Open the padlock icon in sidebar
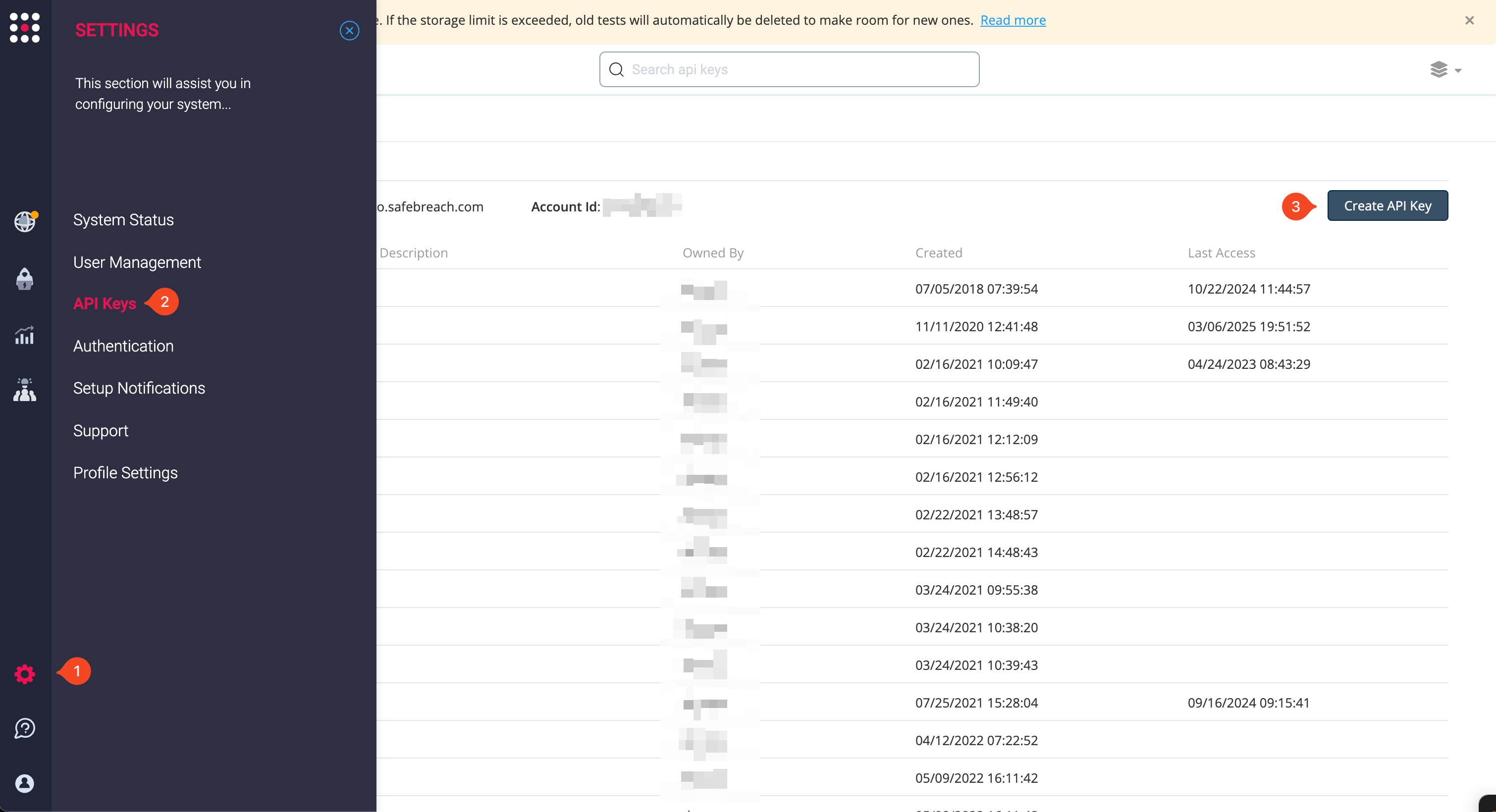Image resolution: width=1496 pixels, height=812 pixels. [24, 279]
